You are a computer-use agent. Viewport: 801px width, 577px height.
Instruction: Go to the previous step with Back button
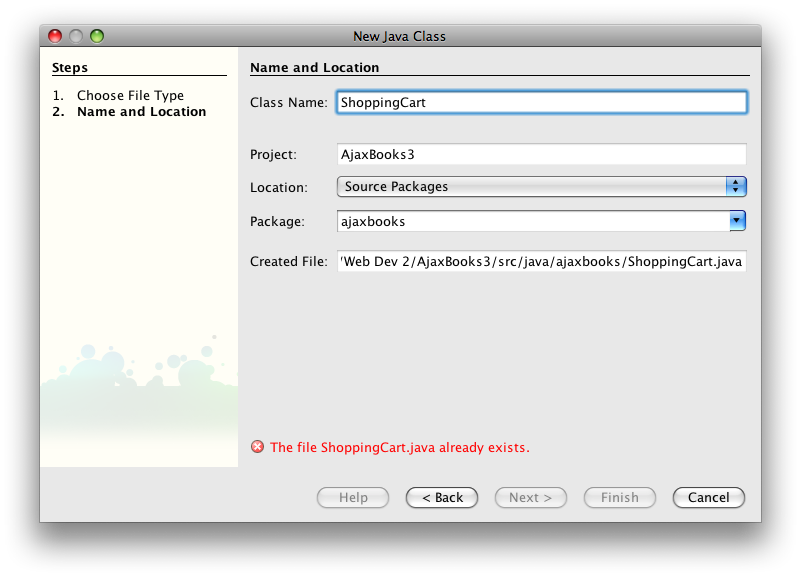442,497
